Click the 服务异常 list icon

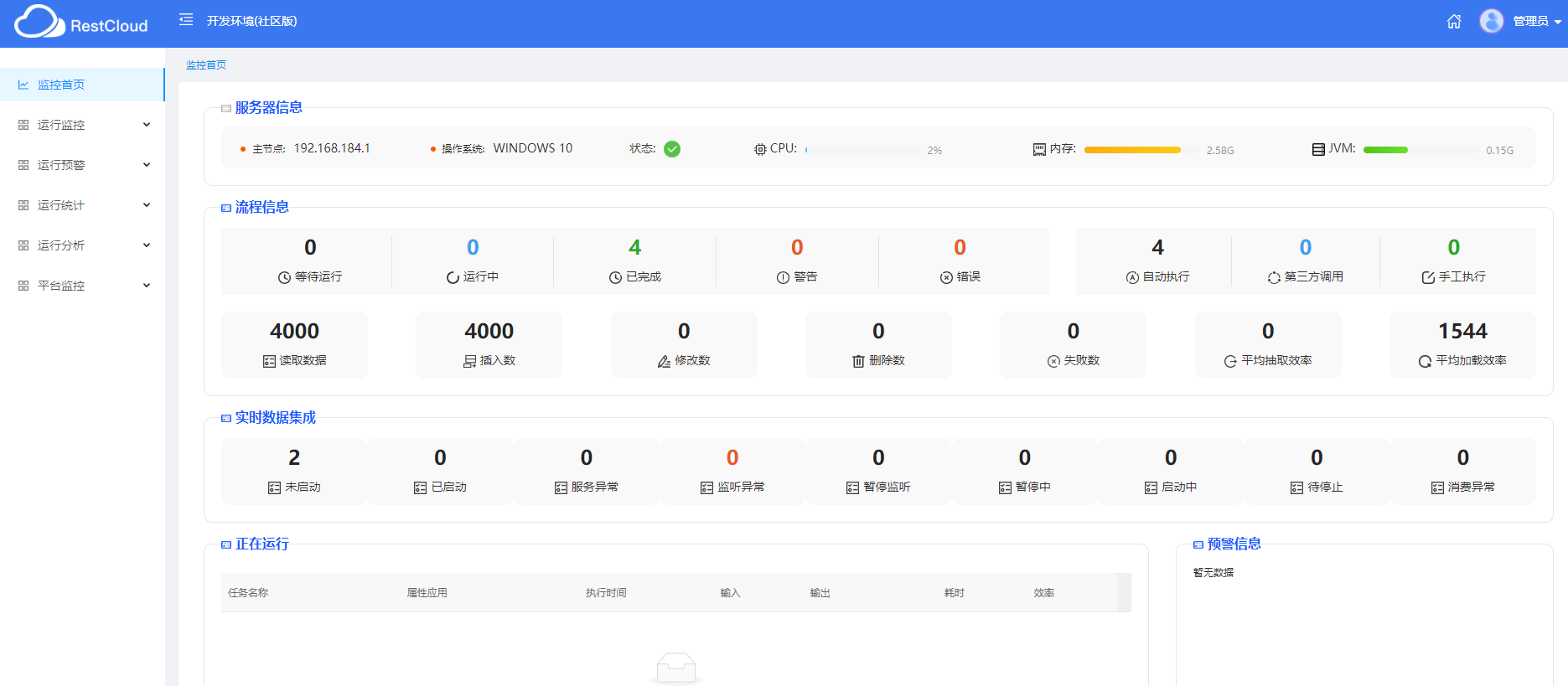coord(561,487)
